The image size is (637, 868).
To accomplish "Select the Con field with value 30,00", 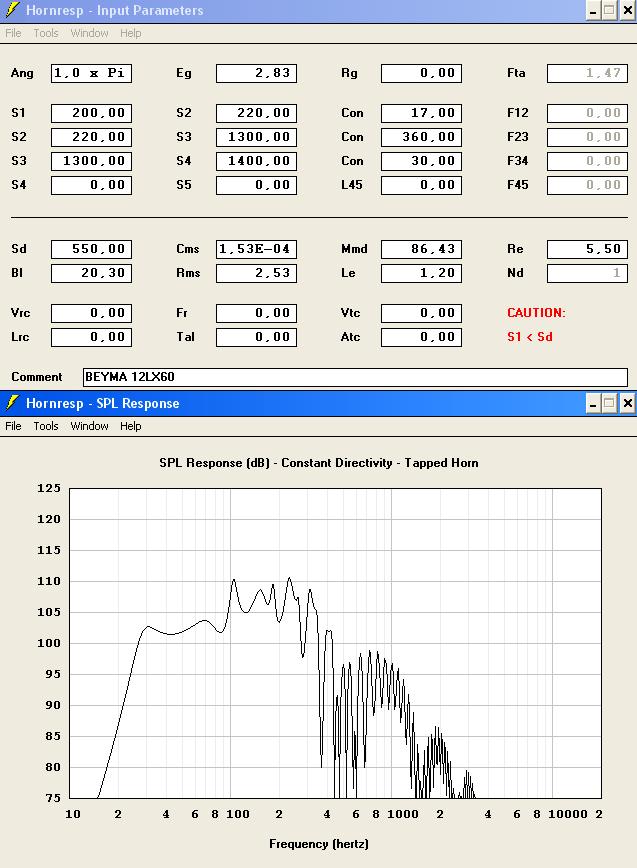I will click(x=421, y=161).
